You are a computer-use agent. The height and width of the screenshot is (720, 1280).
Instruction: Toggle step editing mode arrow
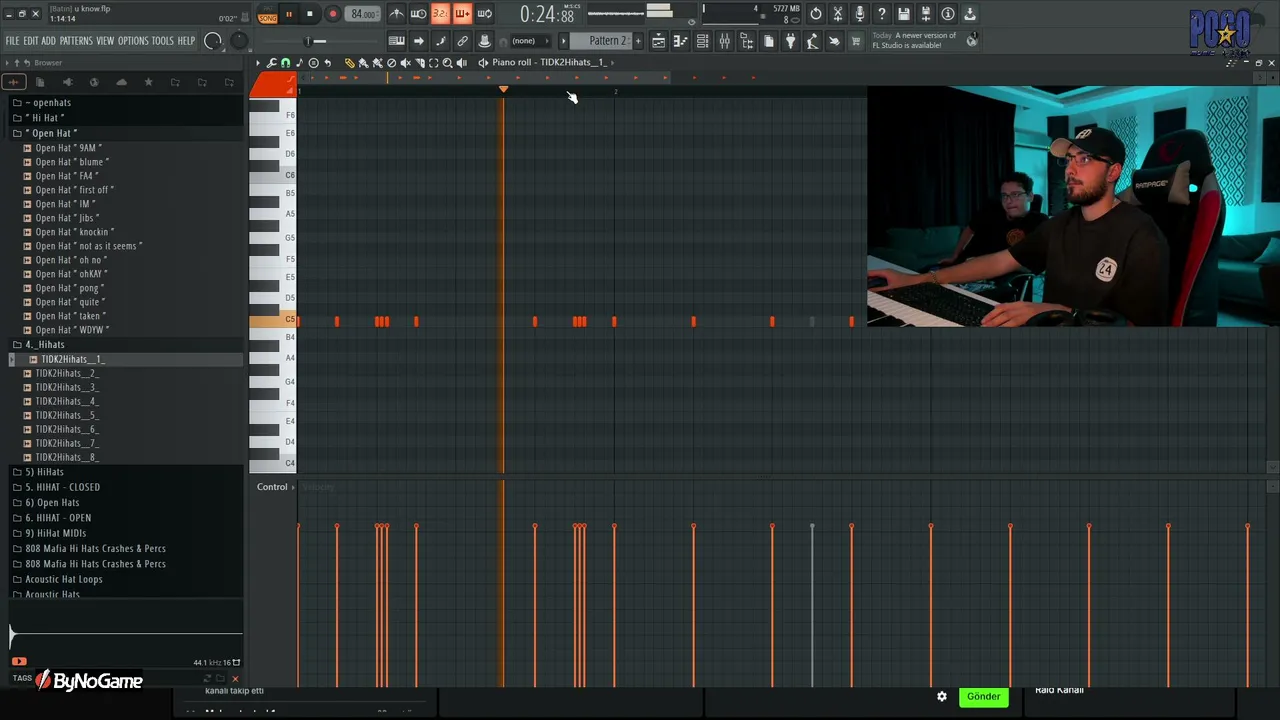coord(418,41)
